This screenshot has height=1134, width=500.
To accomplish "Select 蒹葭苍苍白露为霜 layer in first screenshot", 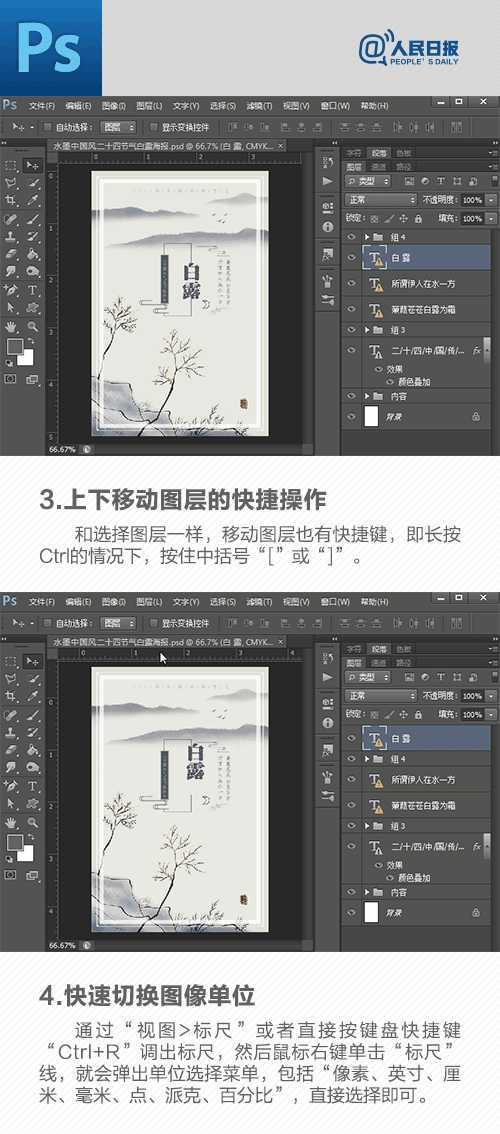I will pyautogui.click(x=418, y=310).
